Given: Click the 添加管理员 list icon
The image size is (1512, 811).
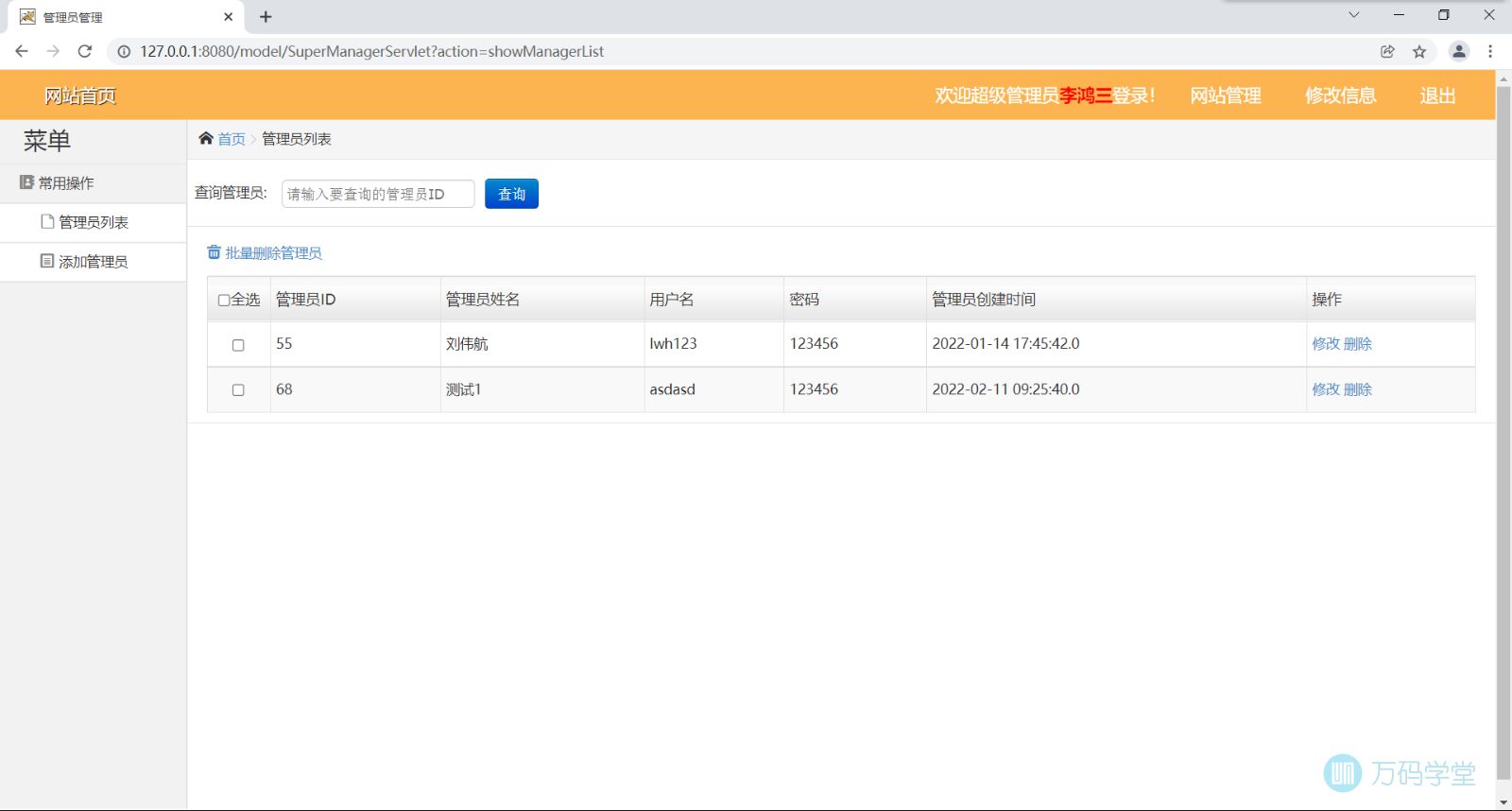Looking at the screenshot, I should [47, 261].
